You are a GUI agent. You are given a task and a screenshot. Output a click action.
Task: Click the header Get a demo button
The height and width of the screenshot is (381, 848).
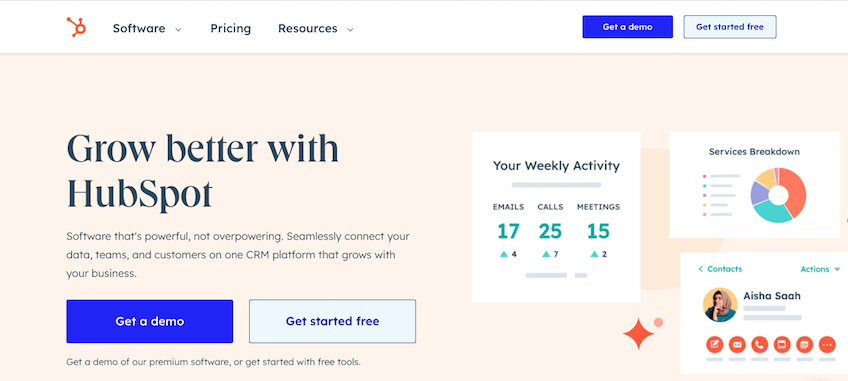coord(627,27)
